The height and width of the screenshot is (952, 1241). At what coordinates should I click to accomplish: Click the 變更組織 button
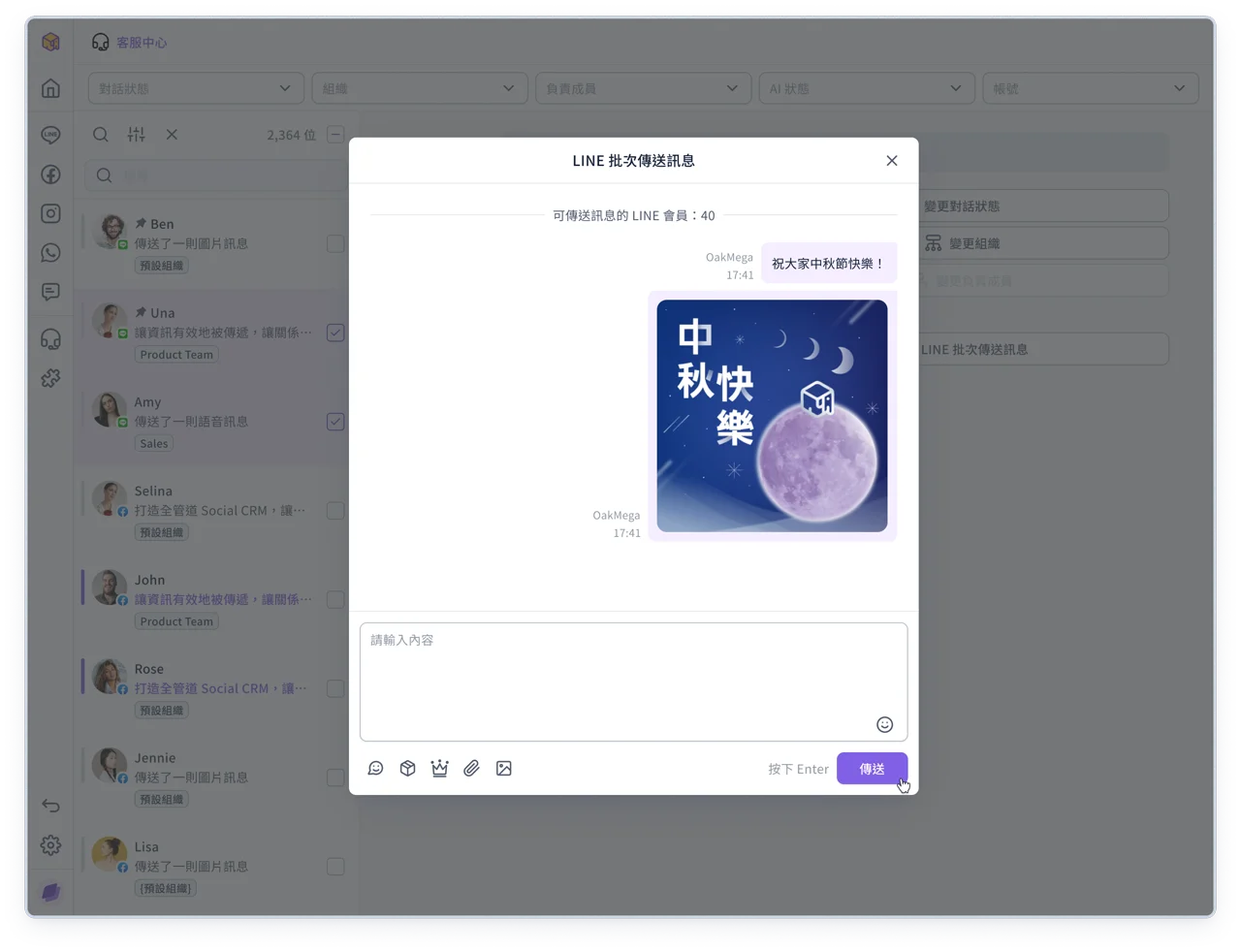coord(1042,243)
